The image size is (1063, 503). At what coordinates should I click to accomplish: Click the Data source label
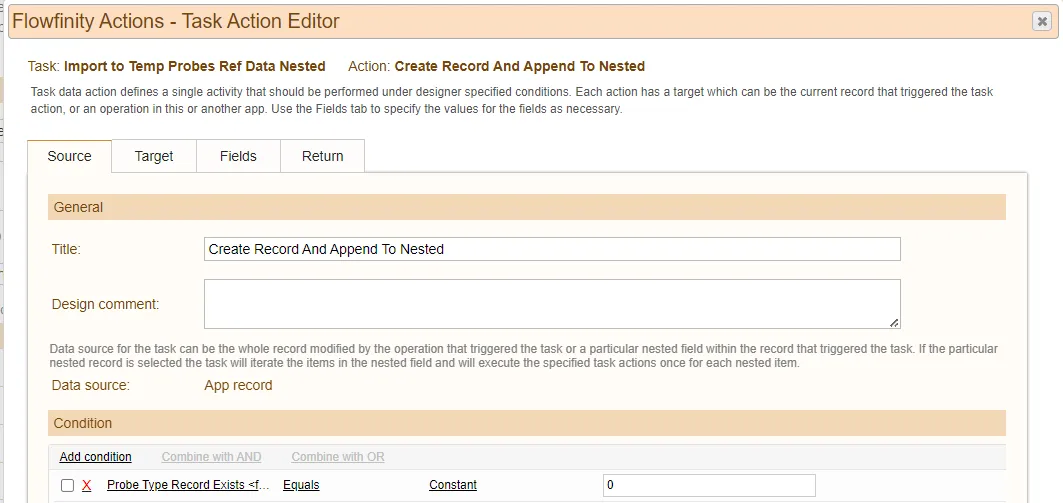tap(90, 385)
